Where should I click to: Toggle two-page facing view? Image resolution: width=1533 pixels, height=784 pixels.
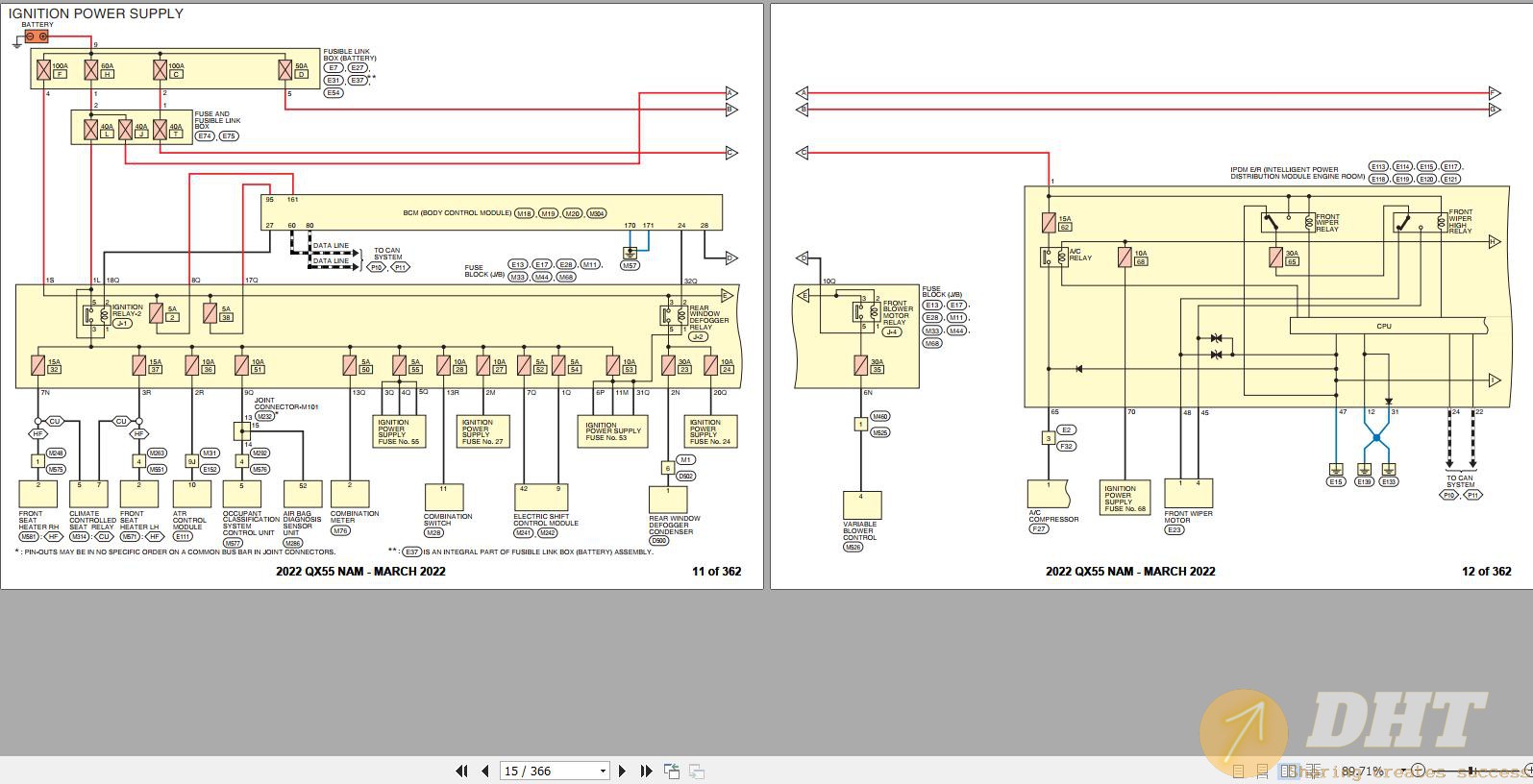pos(1289,771)
